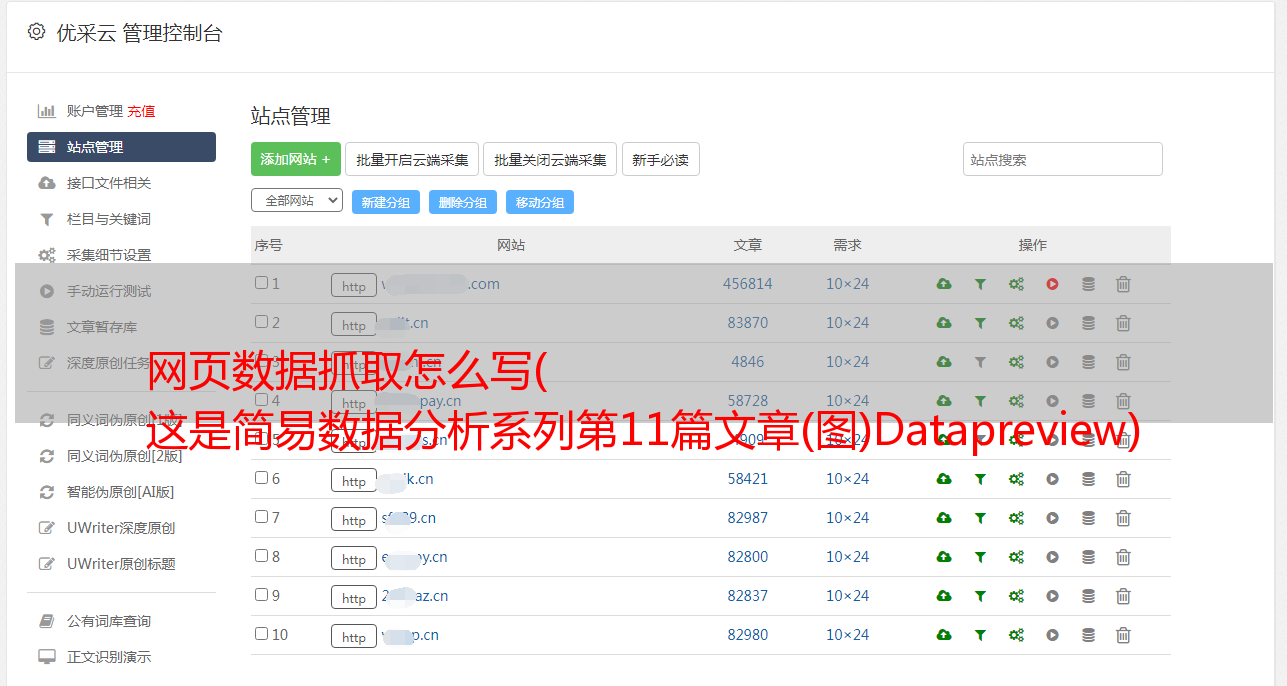Click the 10×24 link in row 6

(x=848, y=479)
